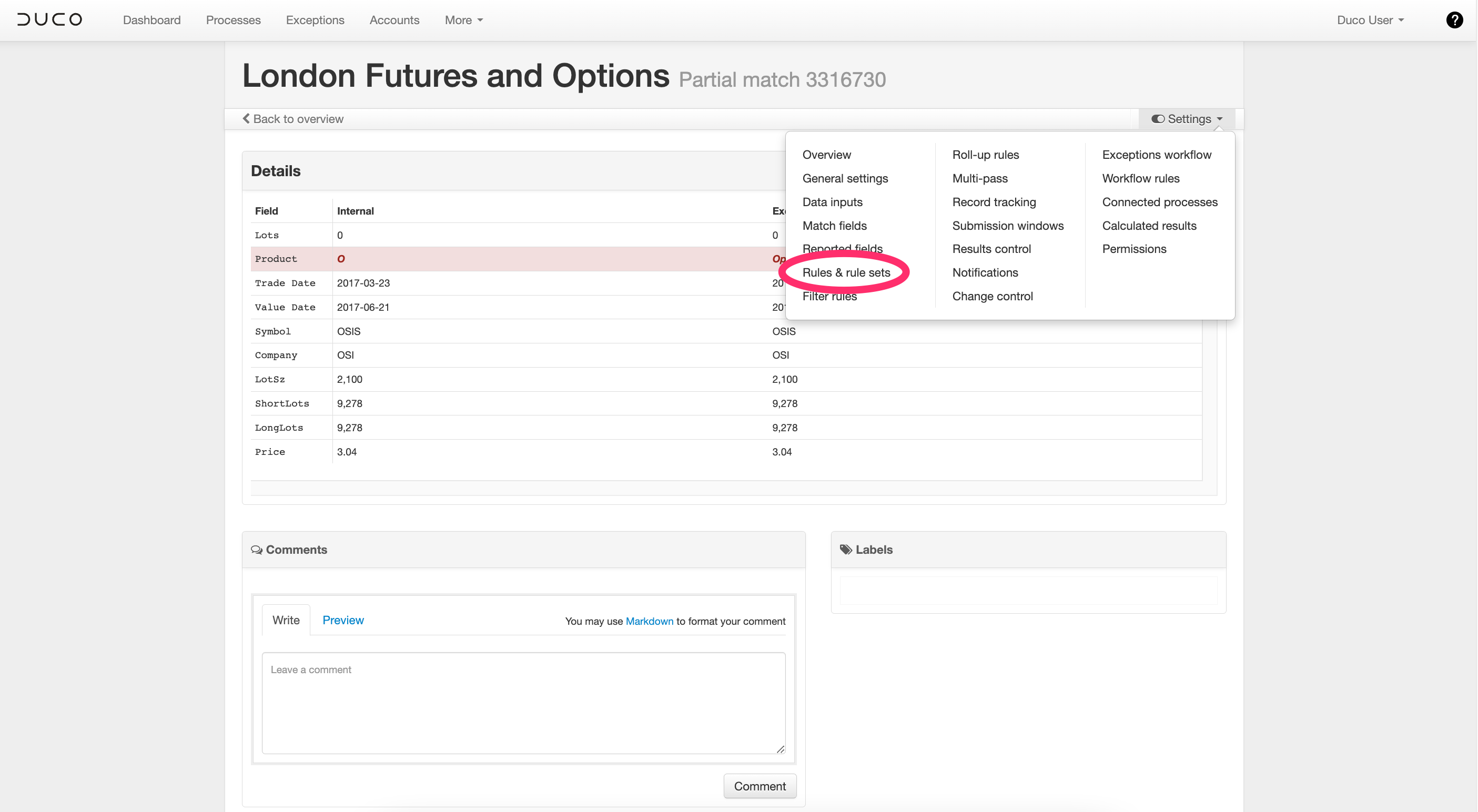Viewport: 1478px width, 812px height.
Task: Expand the Settings dropdown caret
Action: tap(1220, 119)
